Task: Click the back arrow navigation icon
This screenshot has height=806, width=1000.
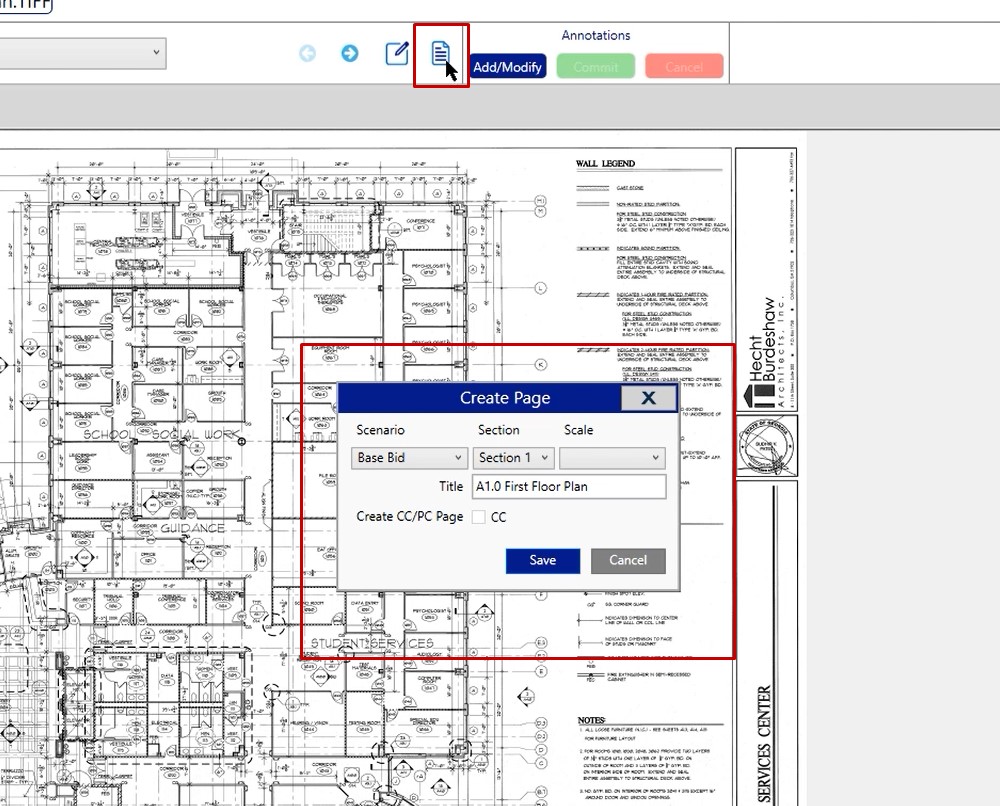Action: (308, 54)
